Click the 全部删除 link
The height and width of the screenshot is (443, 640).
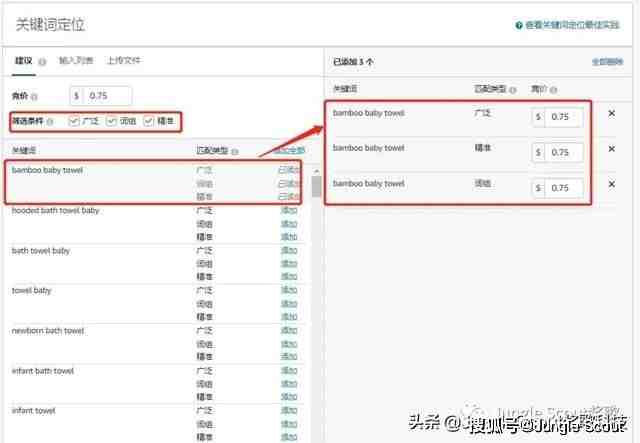click(607, 62)
